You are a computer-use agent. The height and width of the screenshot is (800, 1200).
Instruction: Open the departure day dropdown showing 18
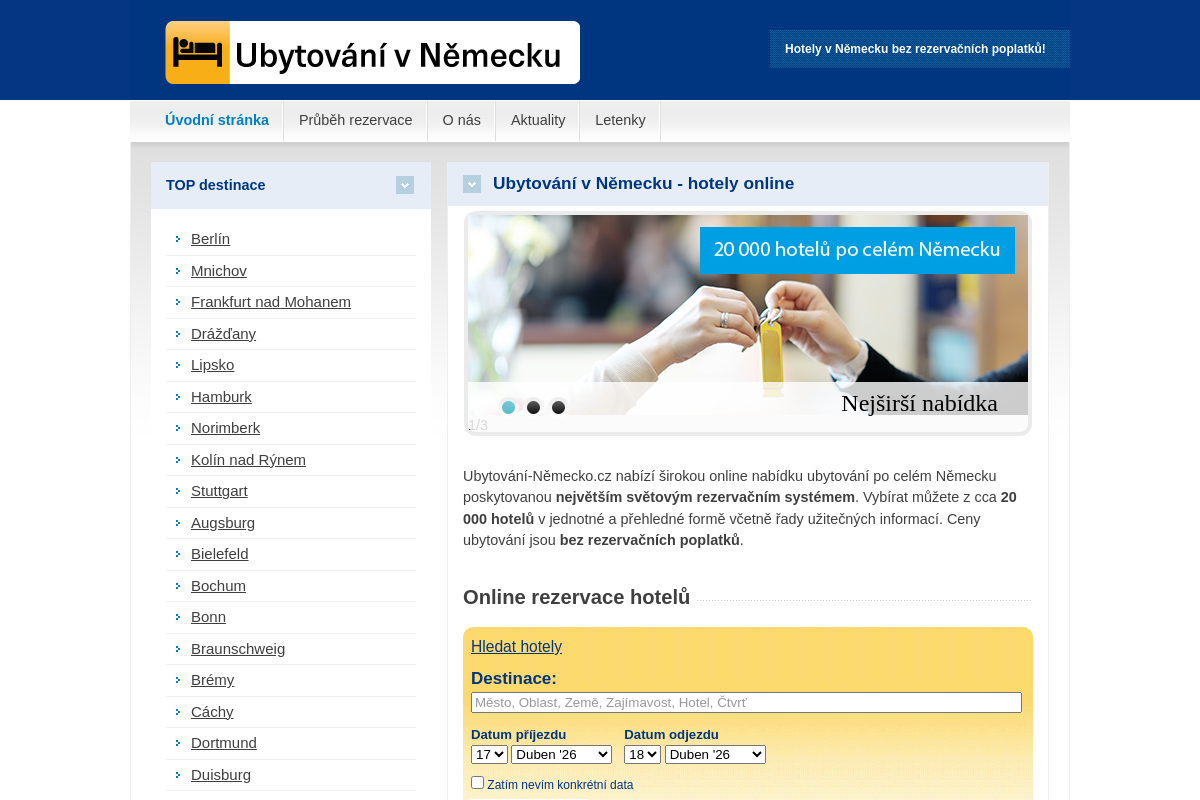click(642, 754)
